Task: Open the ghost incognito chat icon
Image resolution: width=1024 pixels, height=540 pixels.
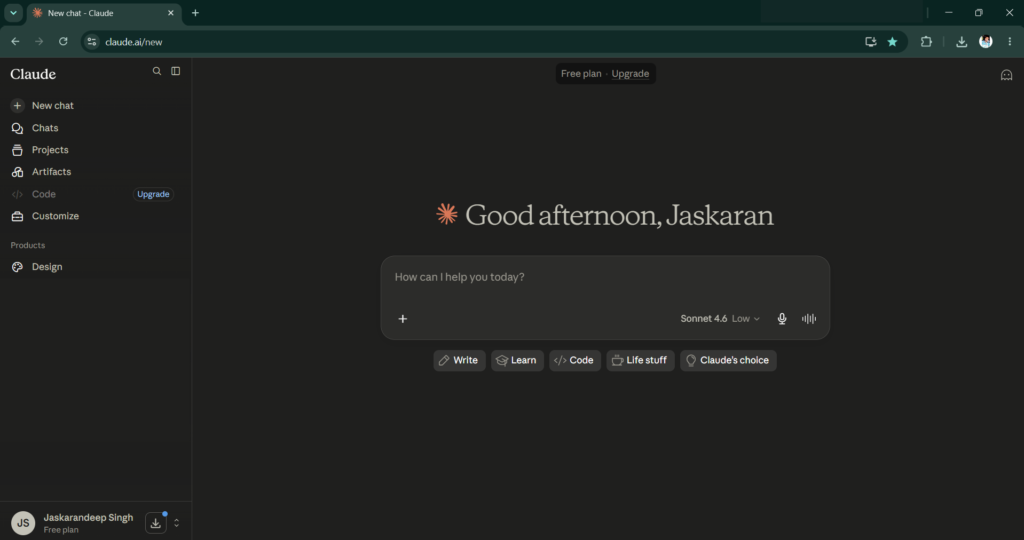Action: 1006,75
